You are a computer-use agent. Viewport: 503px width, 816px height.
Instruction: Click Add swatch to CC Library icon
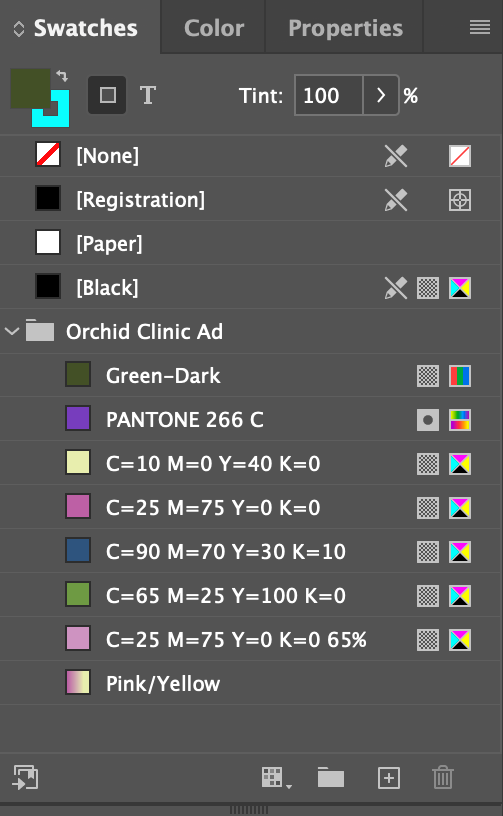(x=25, y=777)
